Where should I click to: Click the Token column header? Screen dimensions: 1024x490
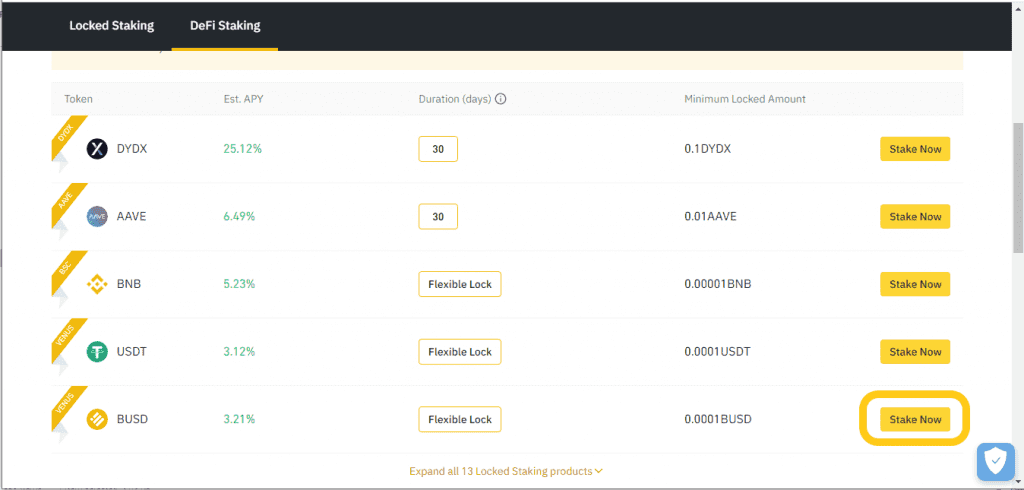[x=78, y=99]
